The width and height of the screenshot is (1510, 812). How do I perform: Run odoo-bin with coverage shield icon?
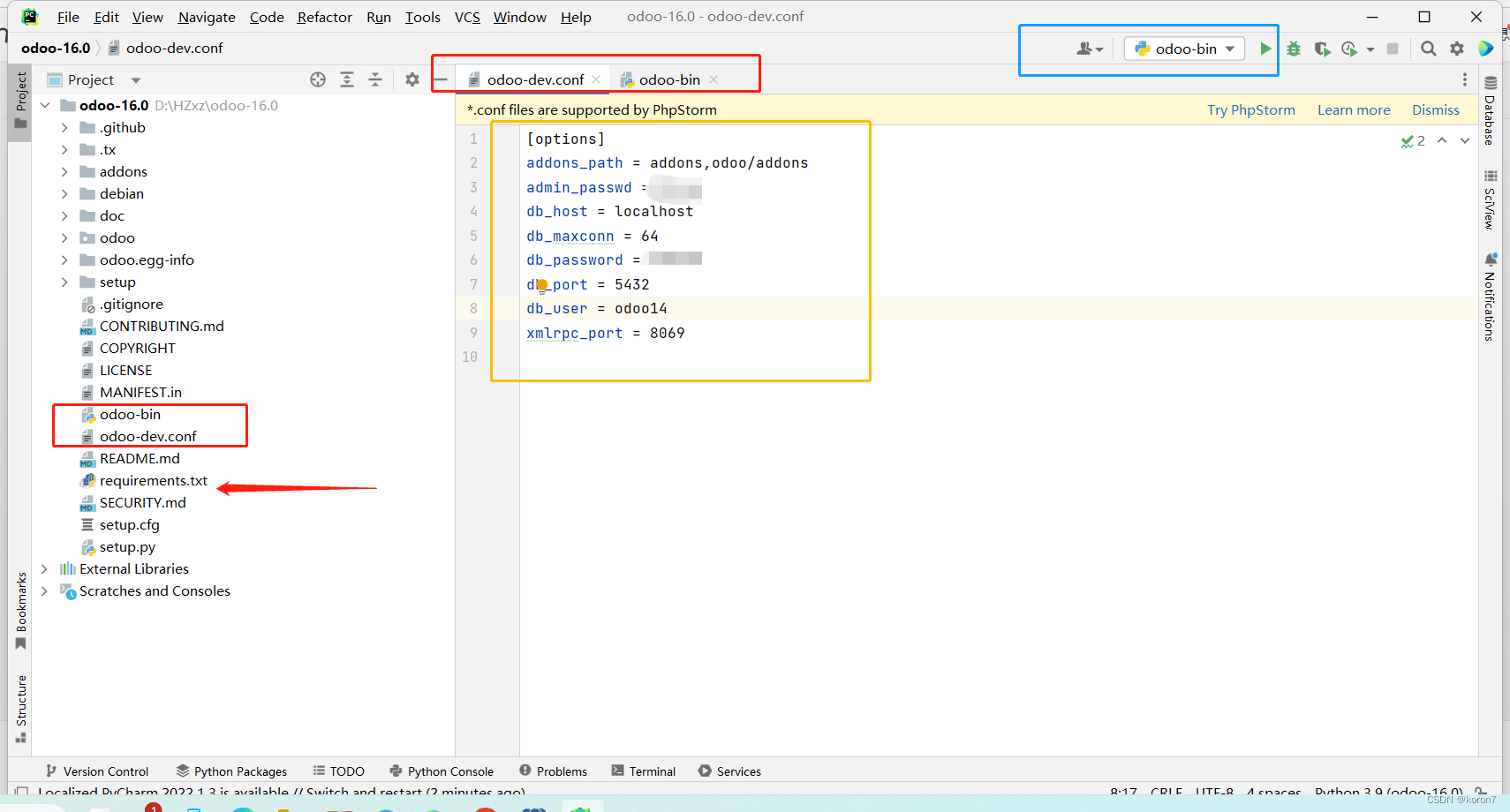point(1323,49)
